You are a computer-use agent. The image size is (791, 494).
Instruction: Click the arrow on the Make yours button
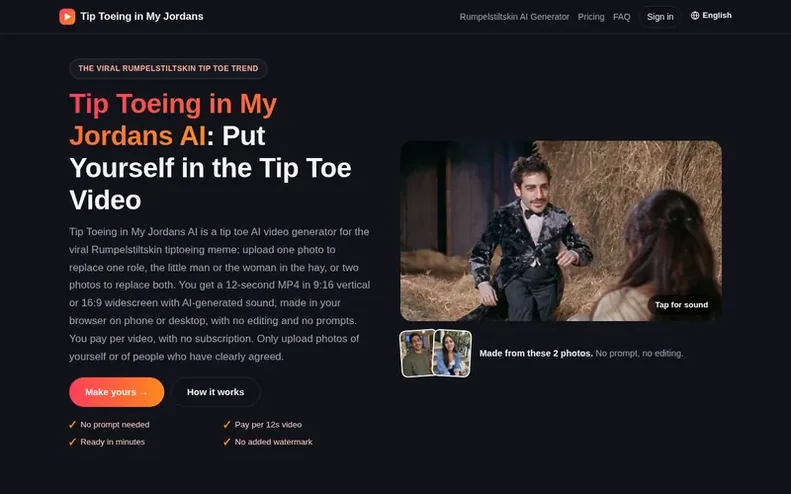pyautogui.click(x=144, y=393)
